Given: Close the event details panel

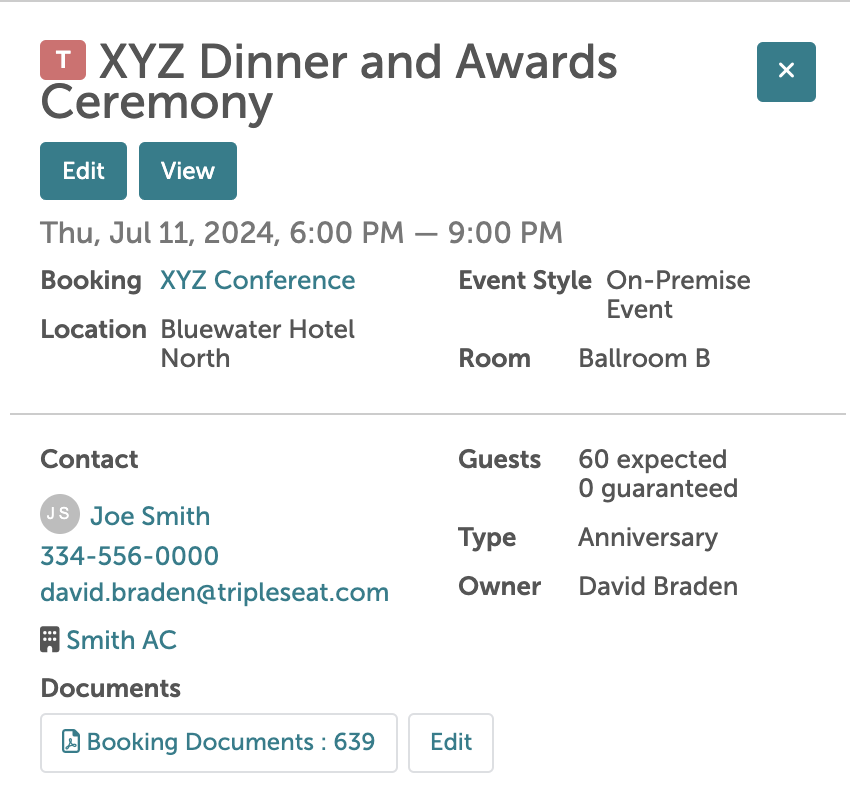Looking at the screenshot, I should click(x=786, y=71).
